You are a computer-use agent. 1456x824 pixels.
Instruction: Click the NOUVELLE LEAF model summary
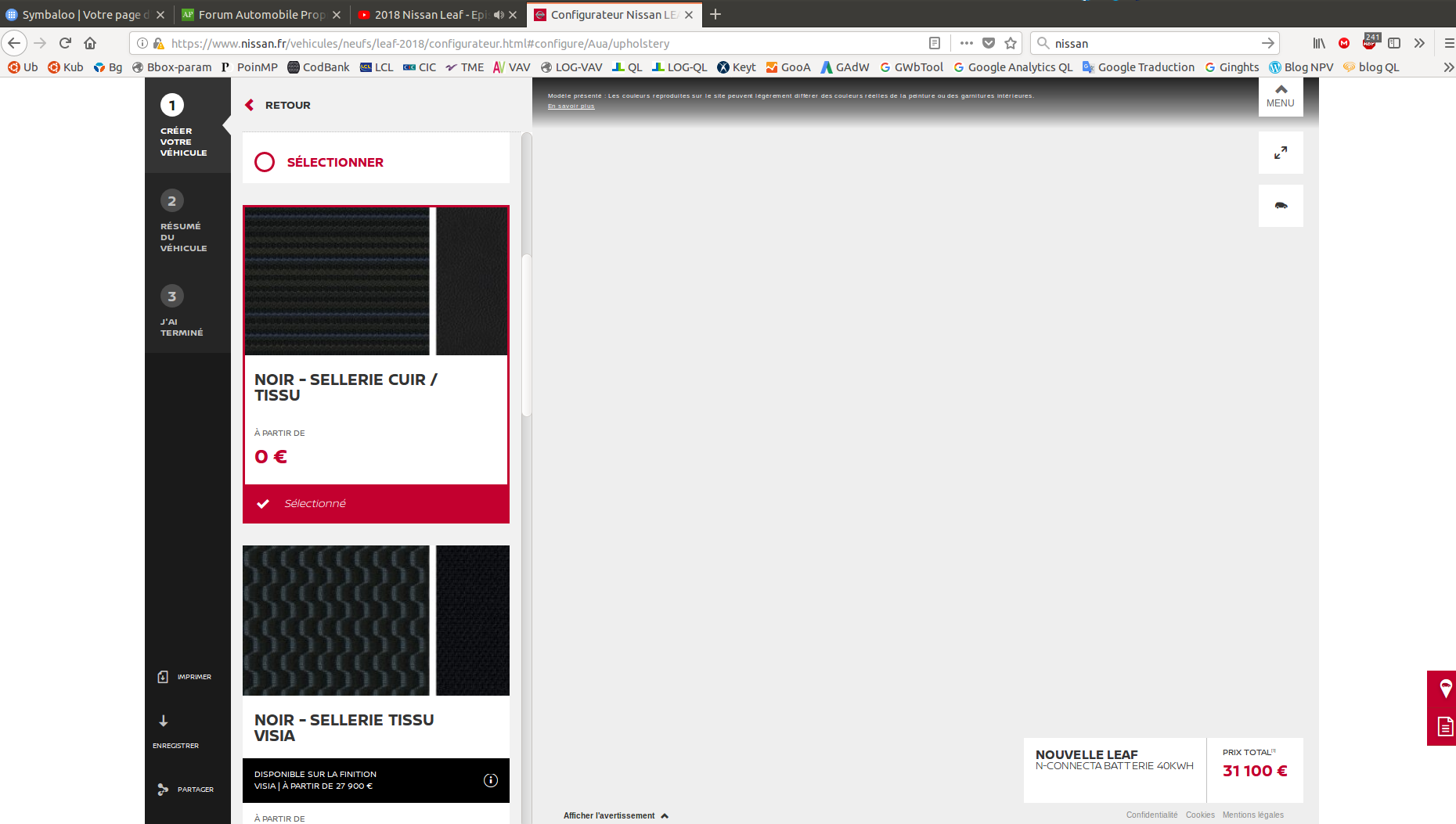tap(1115, 770)
